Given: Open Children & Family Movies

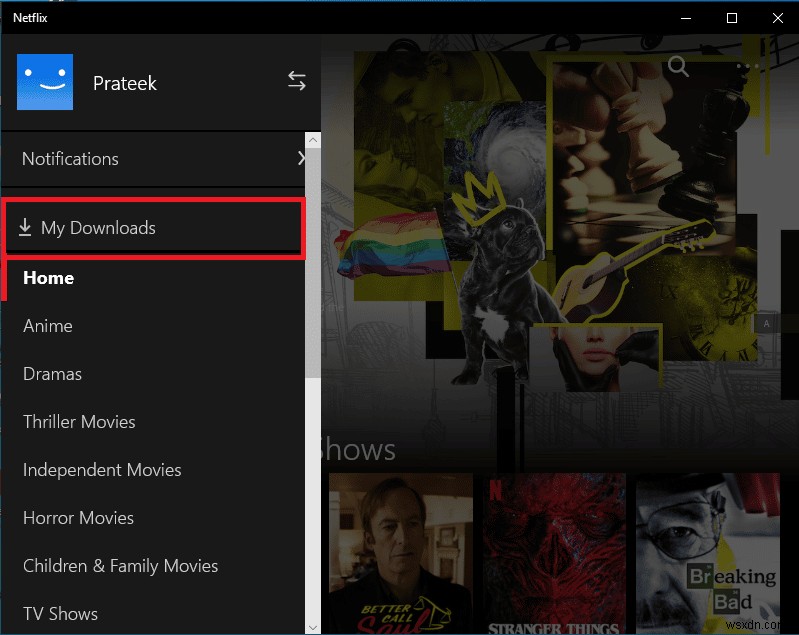Looking at the screenshot, I should [120, 566].
